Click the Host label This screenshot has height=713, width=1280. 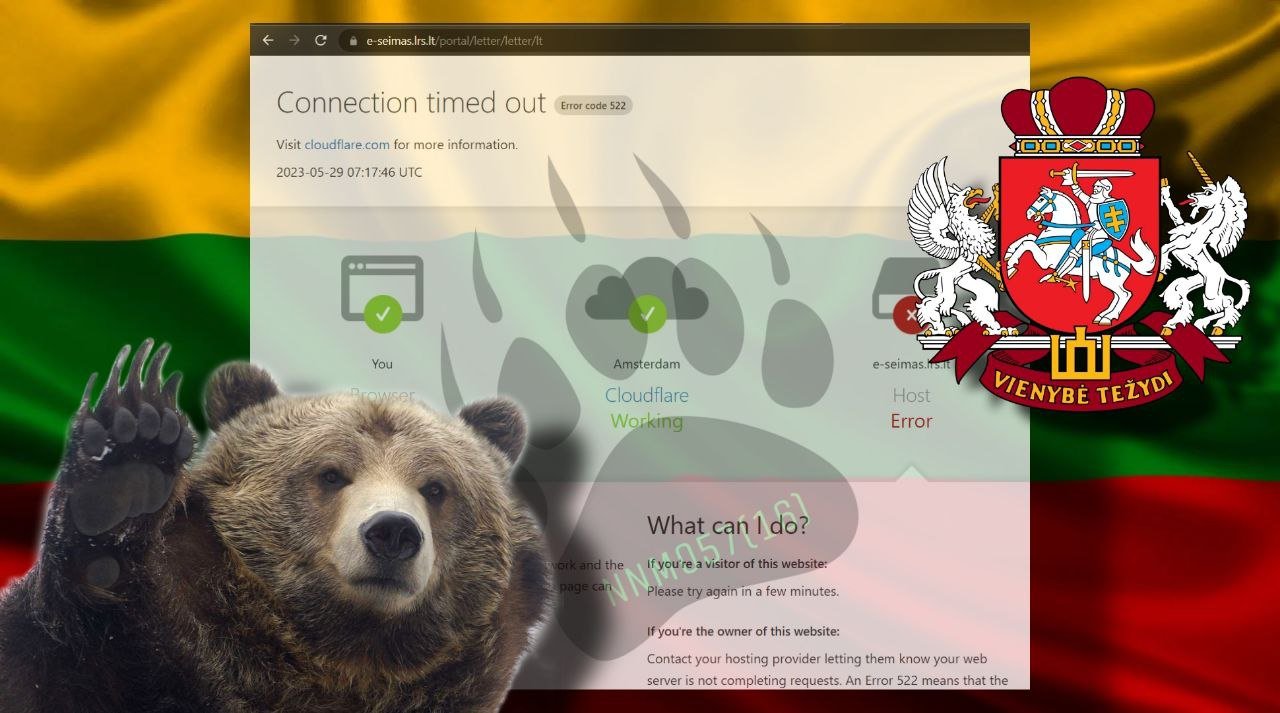pos(911,395)
